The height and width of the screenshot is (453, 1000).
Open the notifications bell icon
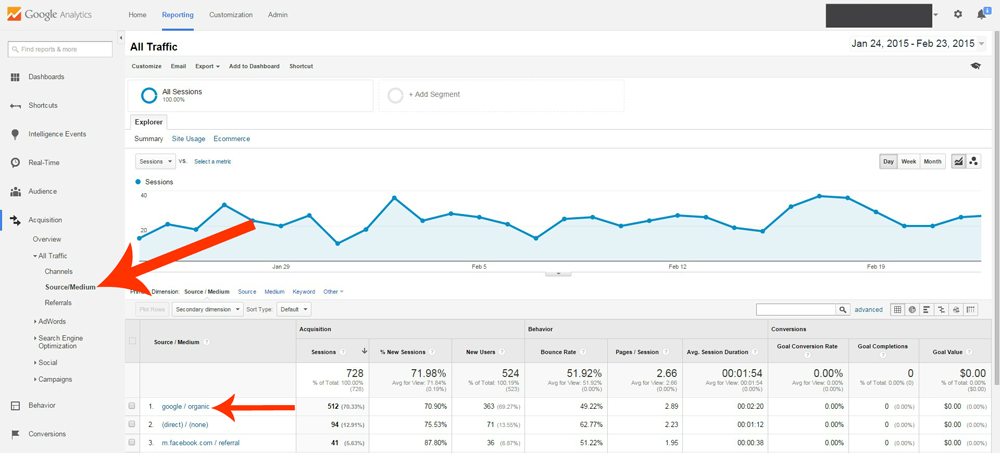tap(981, 15)
